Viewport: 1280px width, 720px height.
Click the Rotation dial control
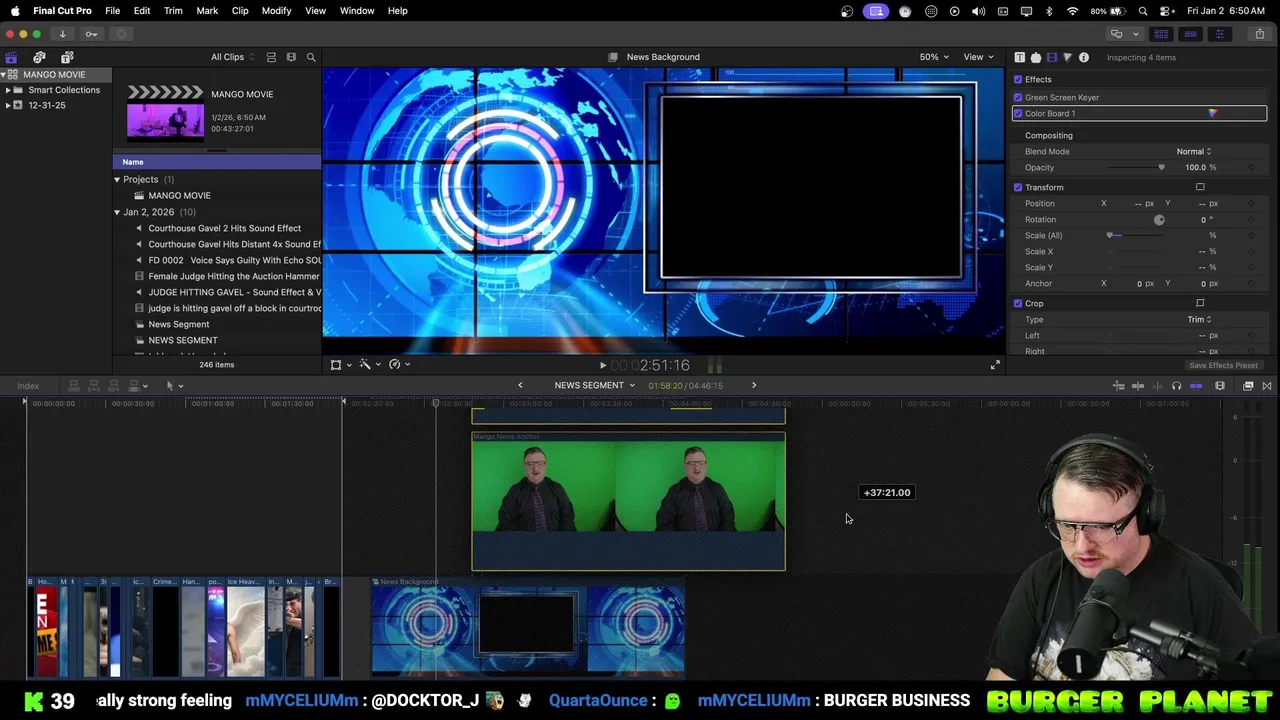(1159, 219)
